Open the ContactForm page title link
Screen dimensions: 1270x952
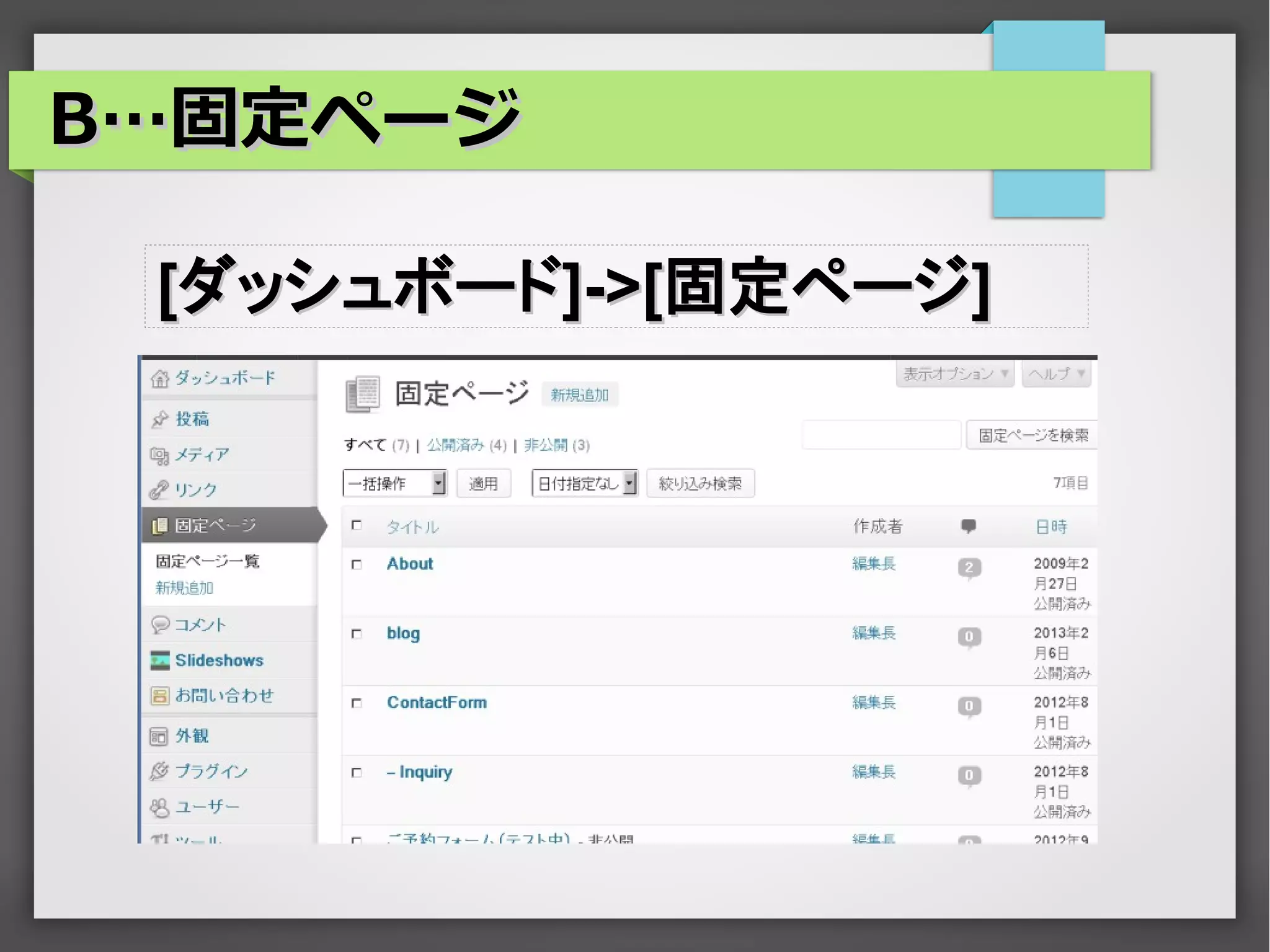coord(437,703)
